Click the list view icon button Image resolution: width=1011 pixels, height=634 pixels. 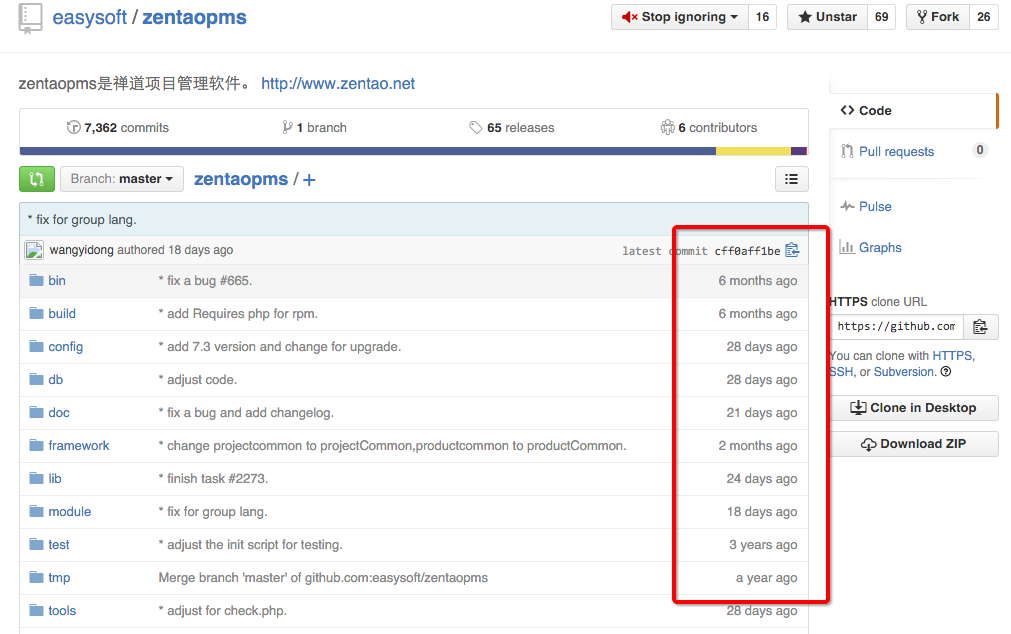(791, 179)
